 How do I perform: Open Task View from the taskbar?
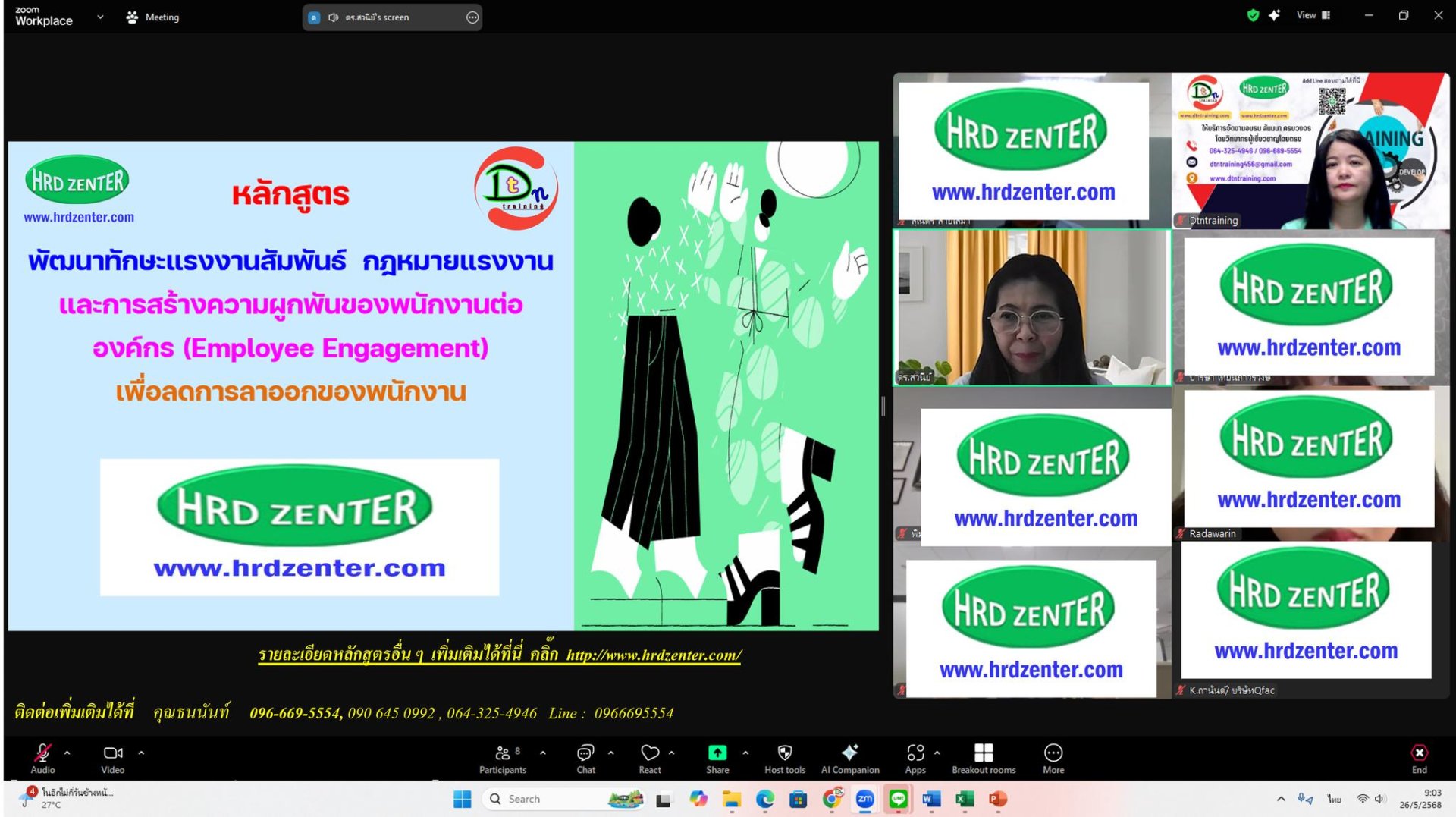[x=664, y=799]
